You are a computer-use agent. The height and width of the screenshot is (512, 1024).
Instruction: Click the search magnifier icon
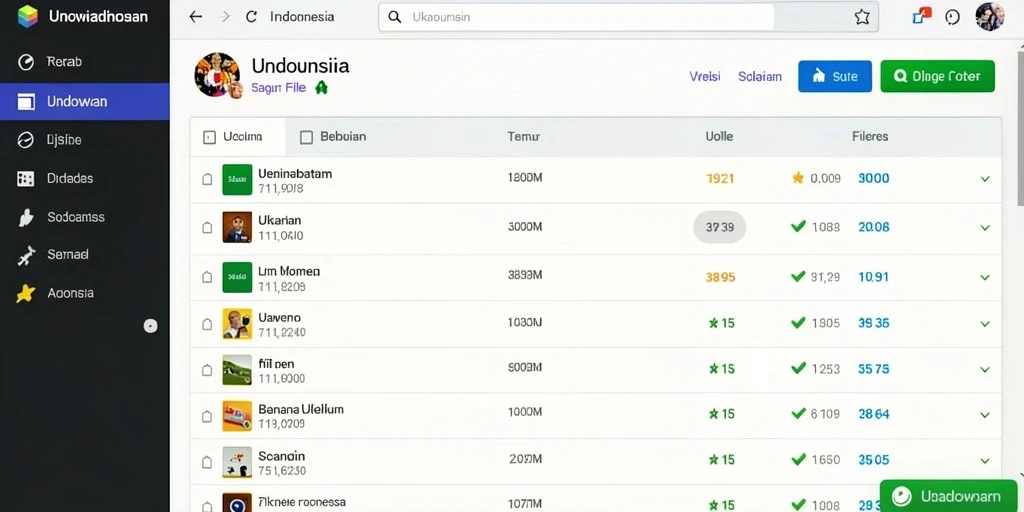click(x=394, y=17)
